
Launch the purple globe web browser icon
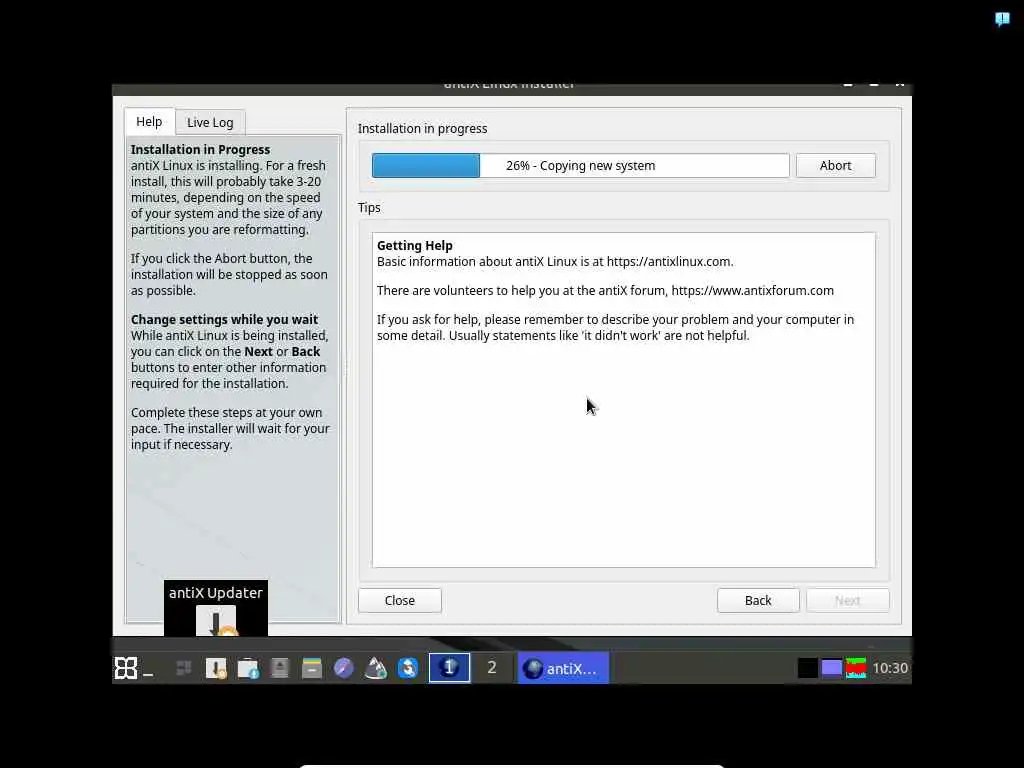[x=344, y=667]
